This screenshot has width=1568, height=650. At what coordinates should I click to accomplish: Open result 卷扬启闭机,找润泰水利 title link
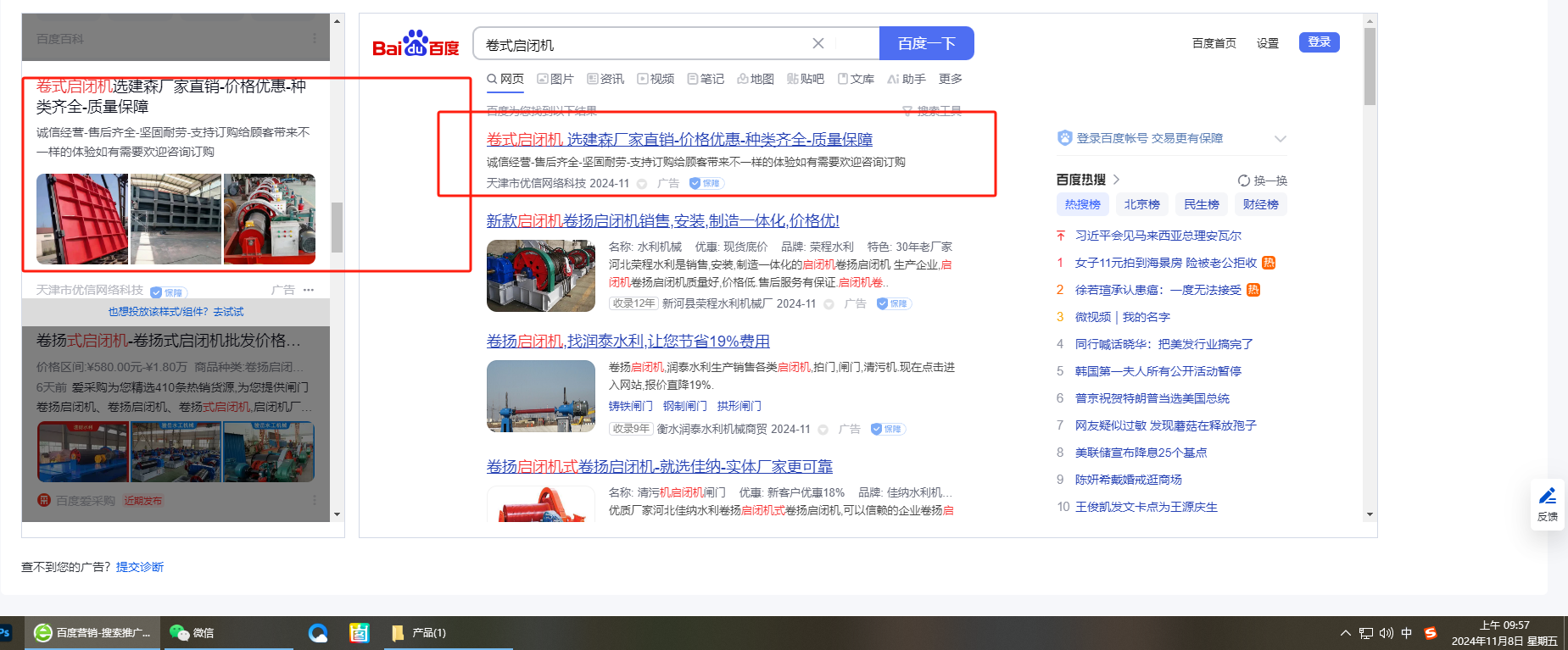point(628,341)
